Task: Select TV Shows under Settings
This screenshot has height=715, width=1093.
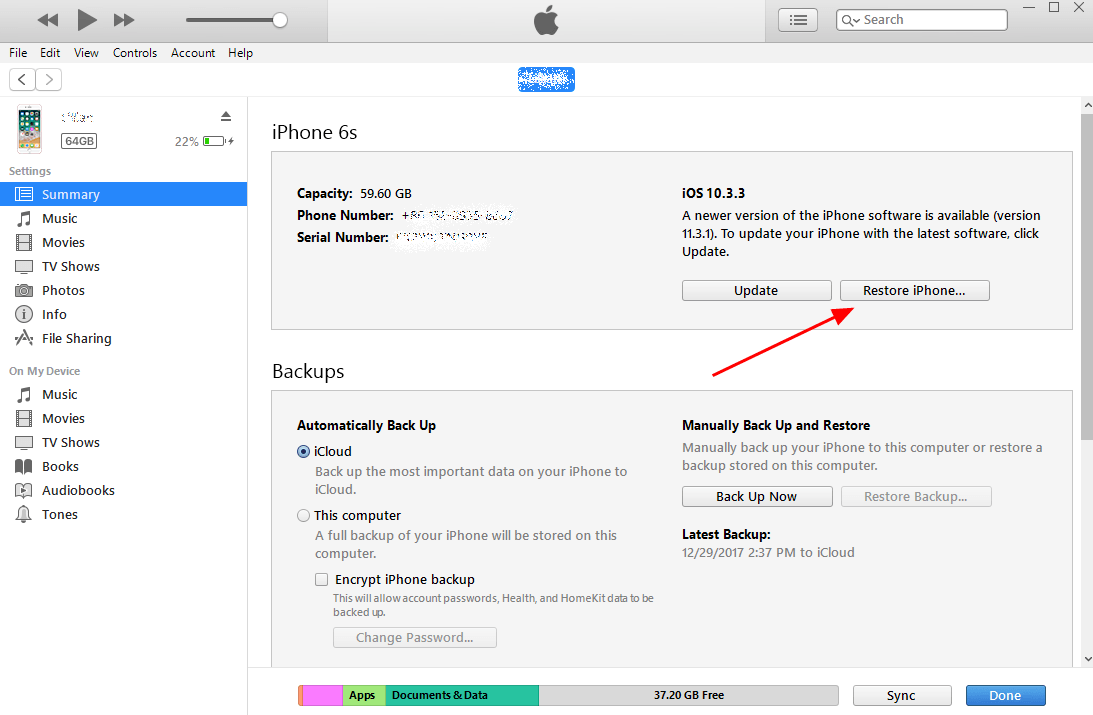Action: click(x=123, y=267)
